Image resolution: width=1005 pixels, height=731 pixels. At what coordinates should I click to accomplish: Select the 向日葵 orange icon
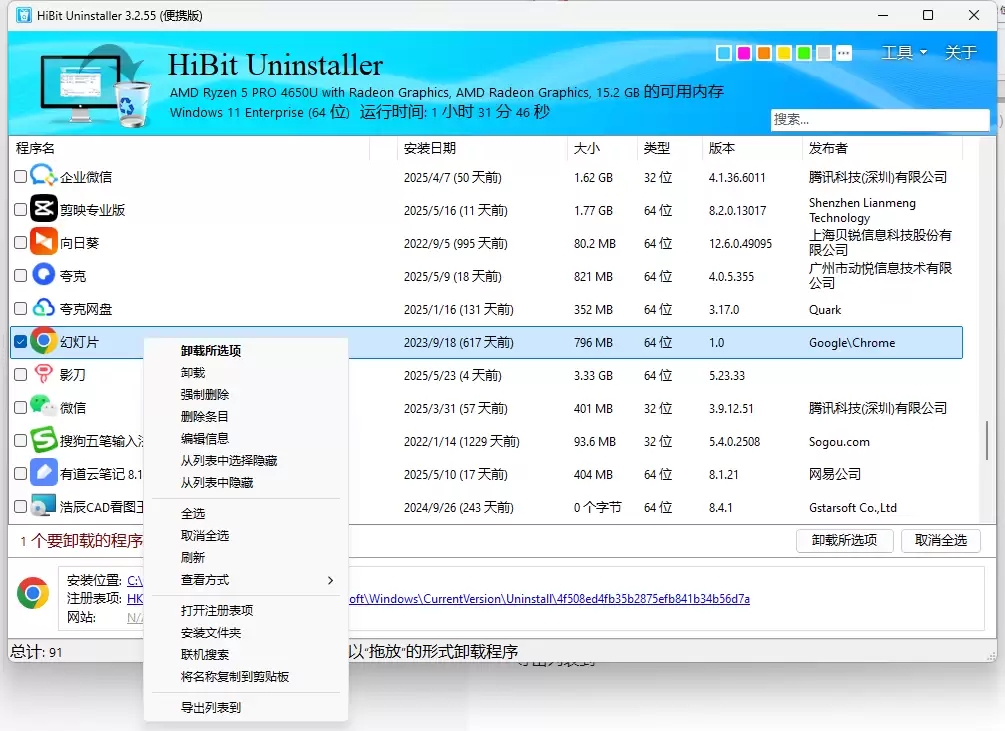pyautogui.click(x=44, y=242)
